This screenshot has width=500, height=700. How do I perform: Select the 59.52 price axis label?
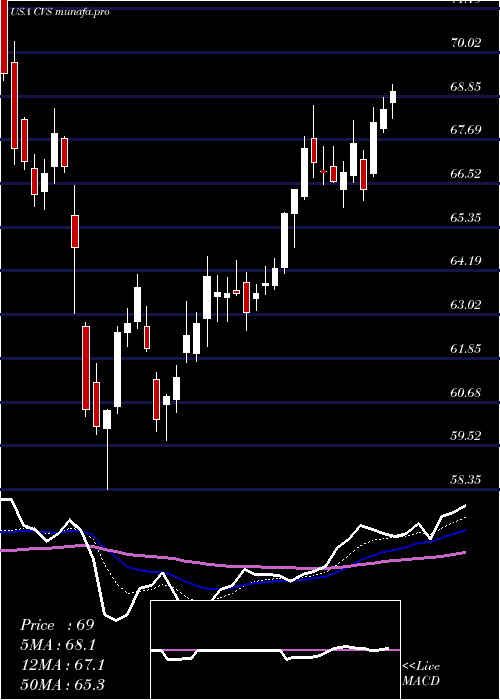[x=466, y=436]
